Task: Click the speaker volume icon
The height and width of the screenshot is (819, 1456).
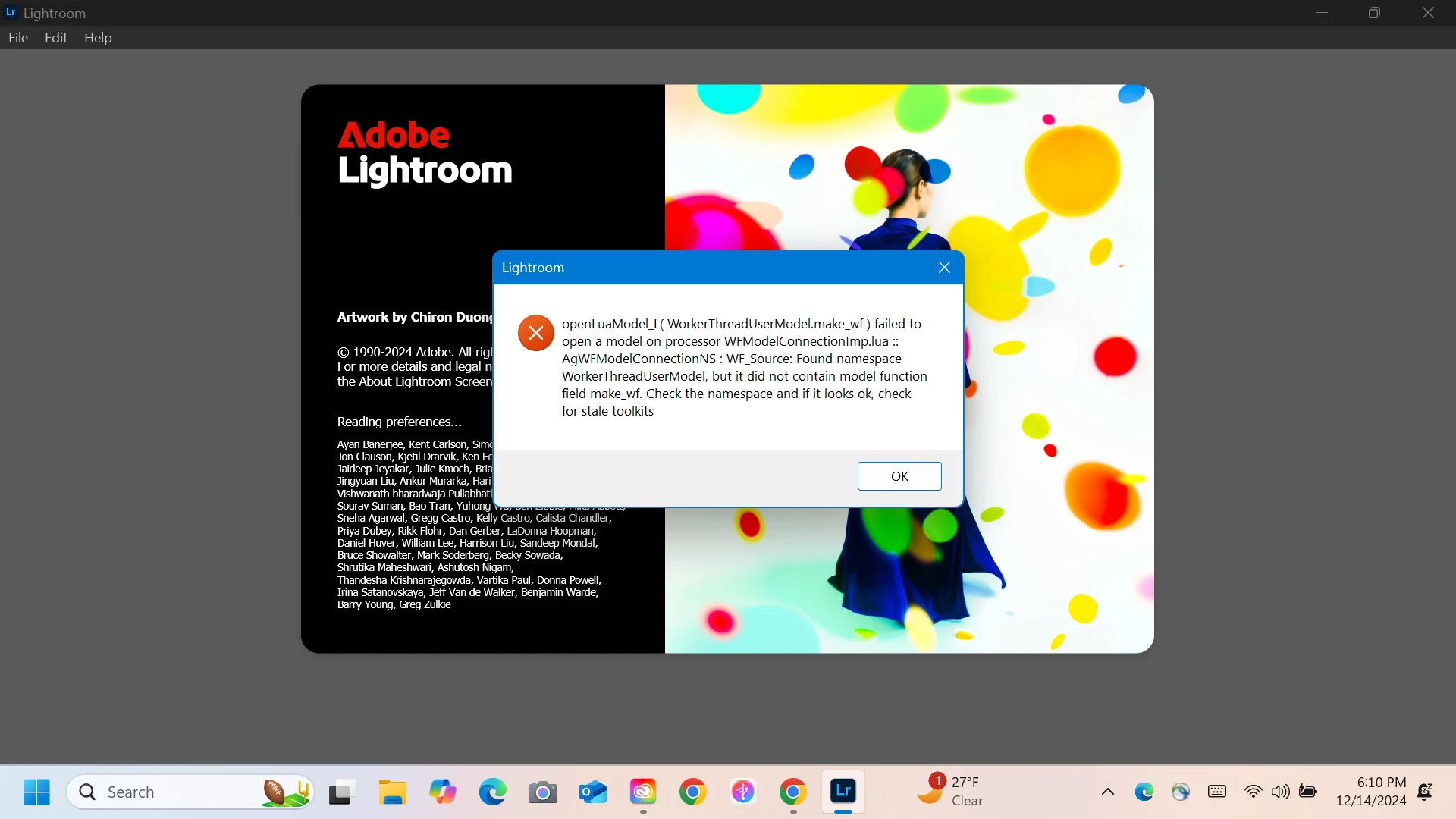Action: (x=1280, y=792)
